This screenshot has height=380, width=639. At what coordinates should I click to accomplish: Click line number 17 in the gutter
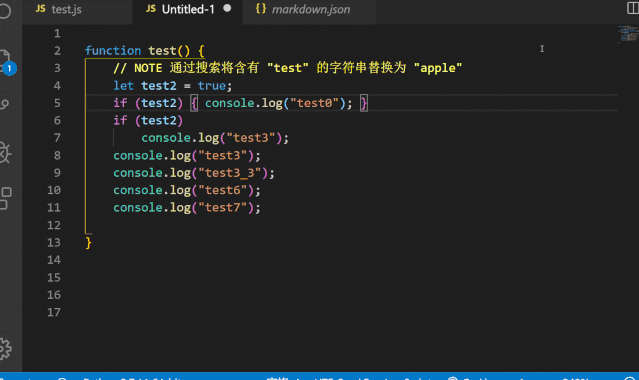point(54,312)
